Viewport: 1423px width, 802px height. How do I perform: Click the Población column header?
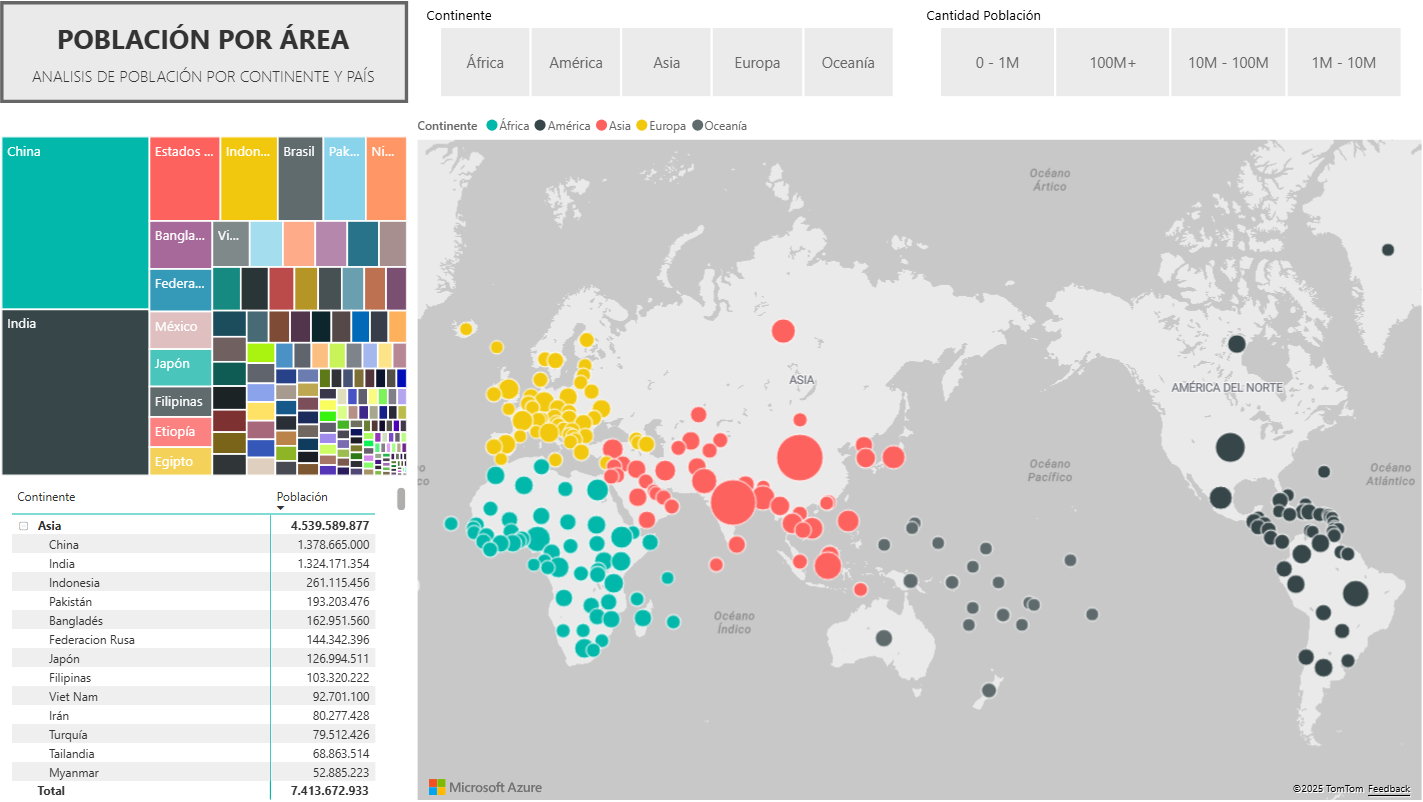tap(302, 497)
